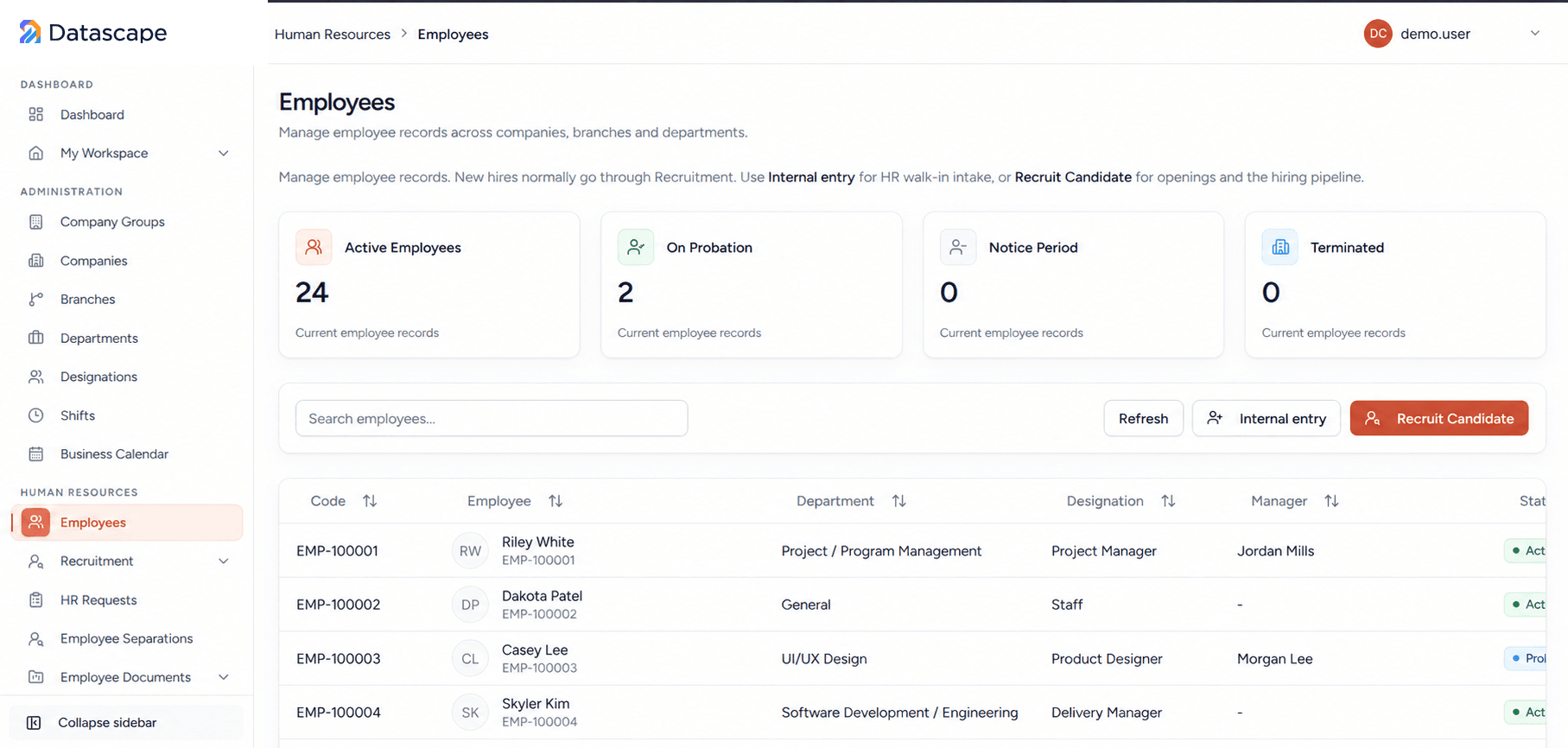1568x748 pixels.
Task: Open the Departments briefcase icon
Action: pos(36,339)
